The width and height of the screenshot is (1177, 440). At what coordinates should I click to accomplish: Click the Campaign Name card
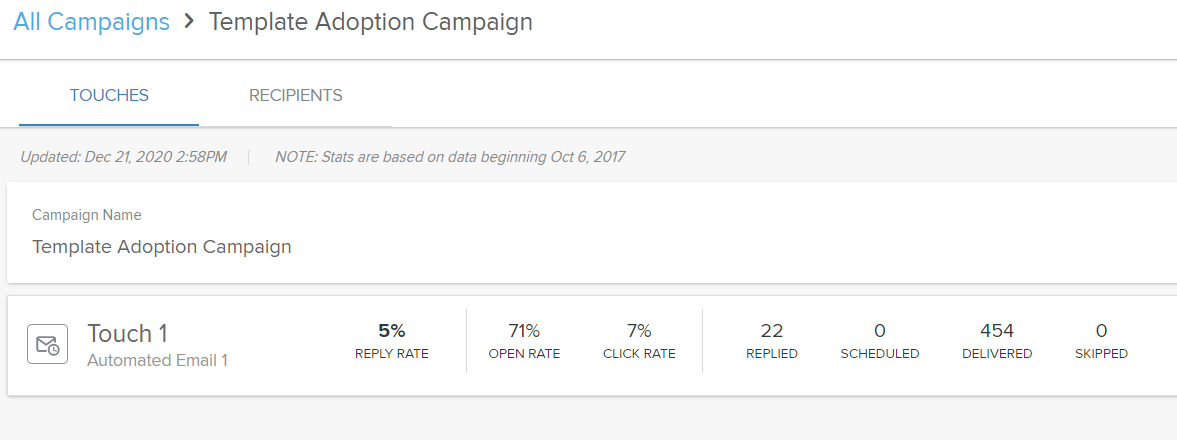tap(592, 232)
